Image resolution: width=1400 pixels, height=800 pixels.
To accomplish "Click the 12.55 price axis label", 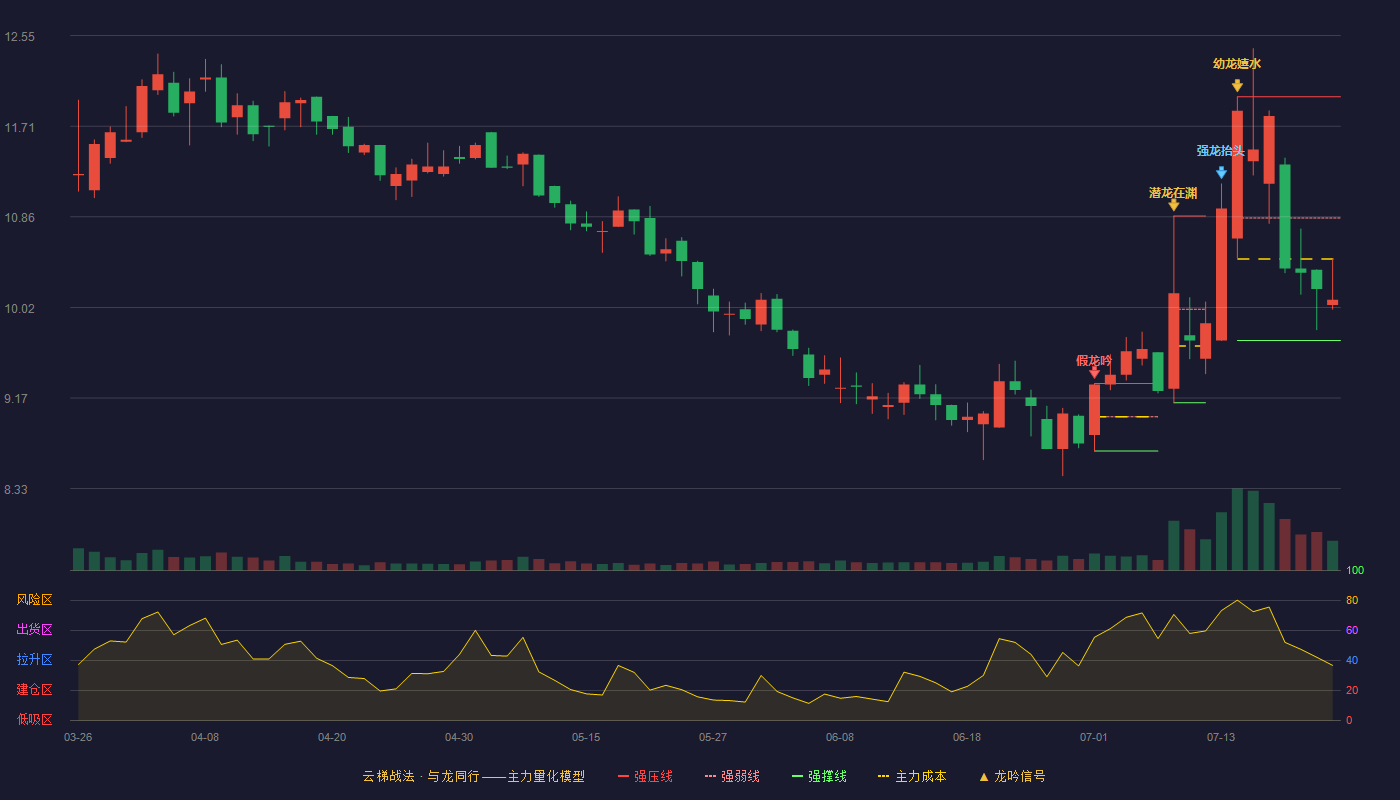I will point(20,37).
